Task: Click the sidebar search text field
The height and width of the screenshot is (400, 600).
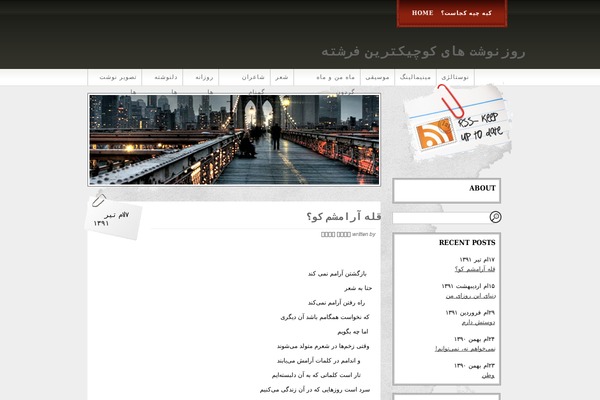Action: [440, 217]
